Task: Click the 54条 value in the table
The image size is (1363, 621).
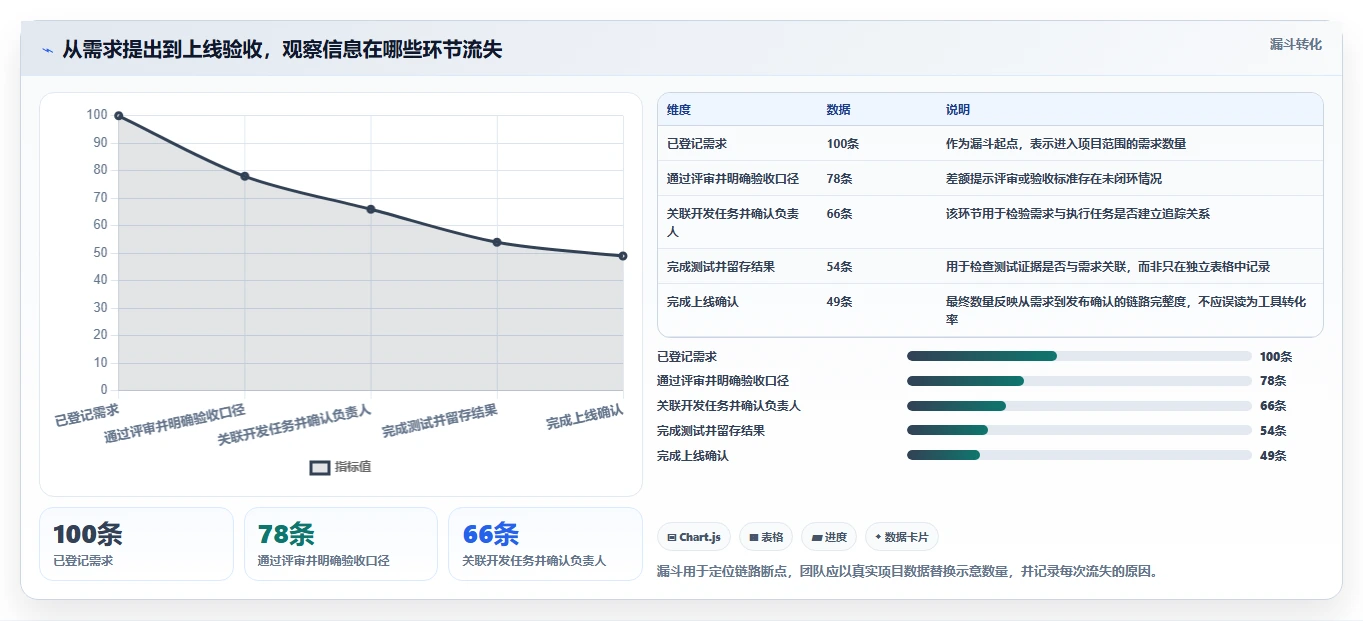Action: pos(840,267)
